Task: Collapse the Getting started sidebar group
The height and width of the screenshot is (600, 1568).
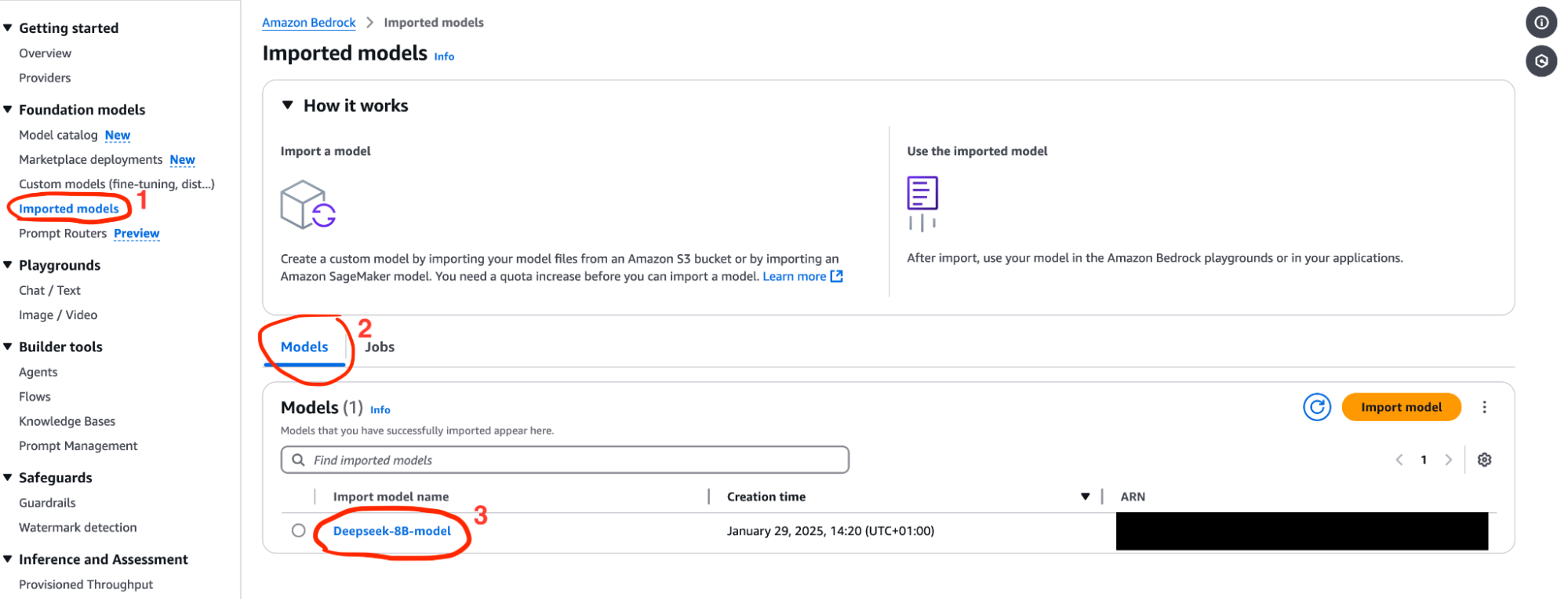Action: [8, 27]
